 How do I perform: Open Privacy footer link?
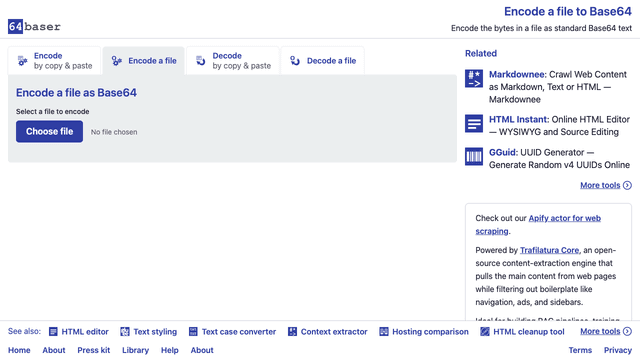click(618, 350)
